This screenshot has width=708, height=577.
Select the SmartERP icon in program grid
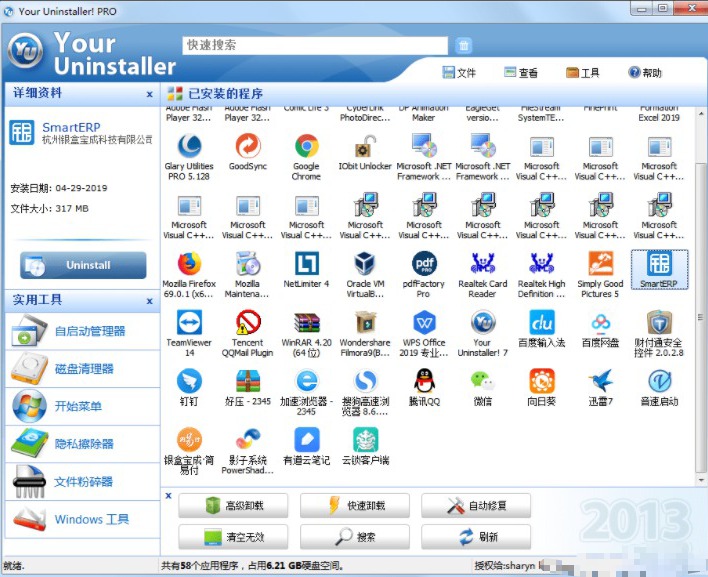[659, 270]
